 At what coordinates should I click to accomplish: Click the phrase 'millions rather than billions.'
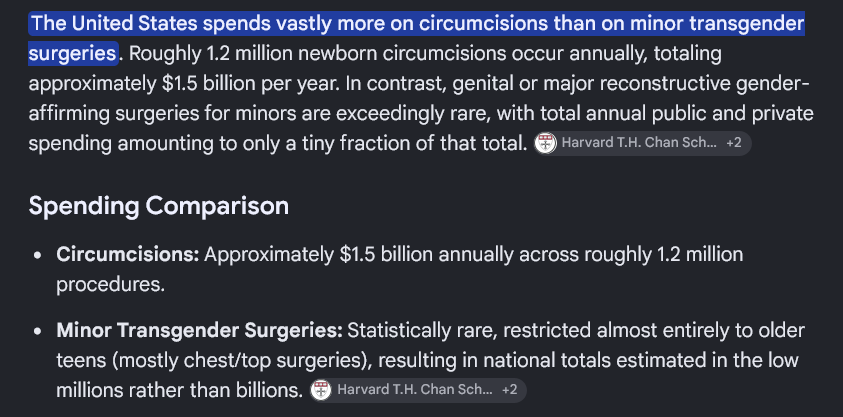point(180,390)
